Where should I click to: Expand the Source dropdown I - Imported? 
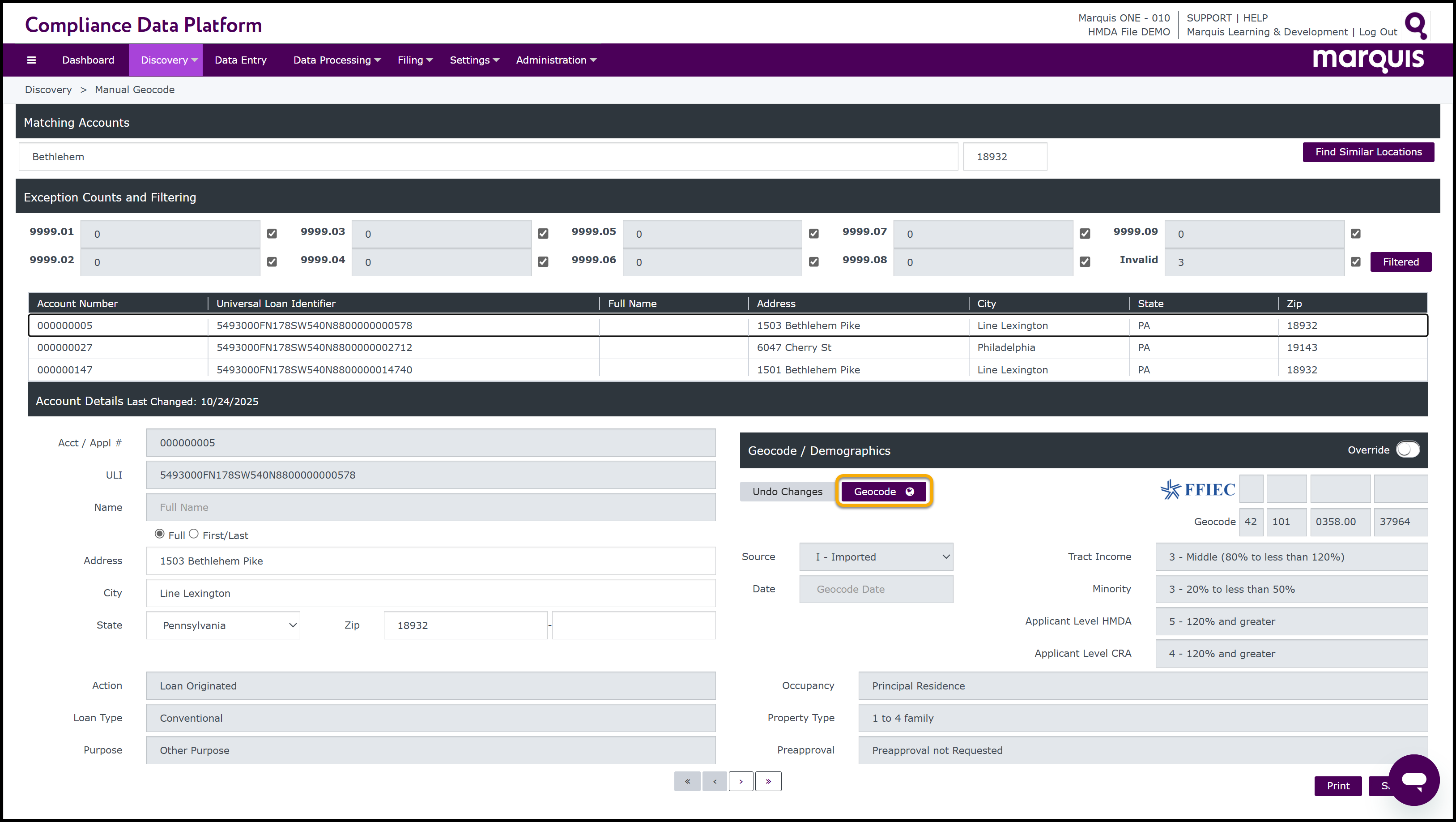pyautogui.click(x=876, y=557)
